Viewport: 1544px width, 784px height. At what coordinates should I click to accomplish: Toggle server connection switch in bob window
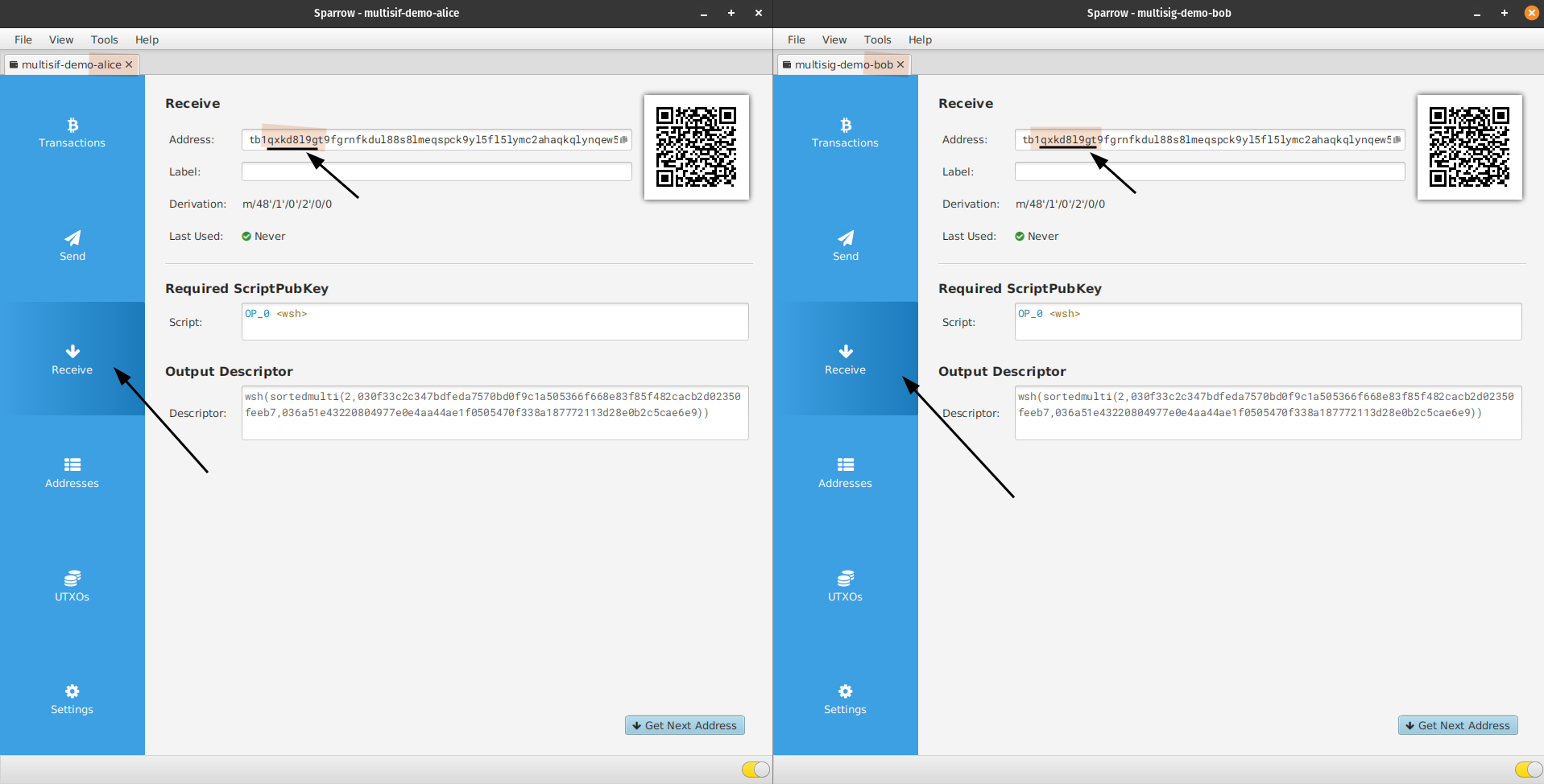pos(1528,770)
